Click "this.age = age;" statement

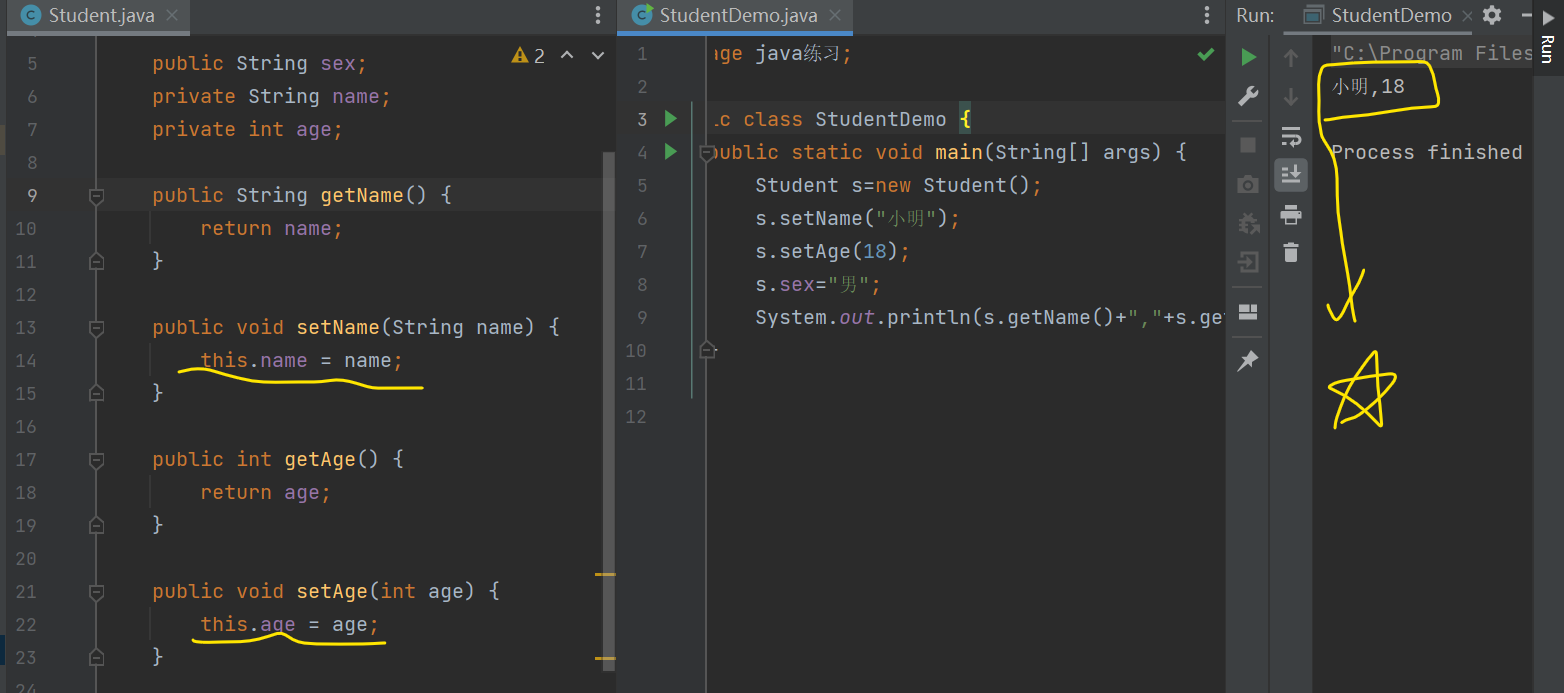290,625
